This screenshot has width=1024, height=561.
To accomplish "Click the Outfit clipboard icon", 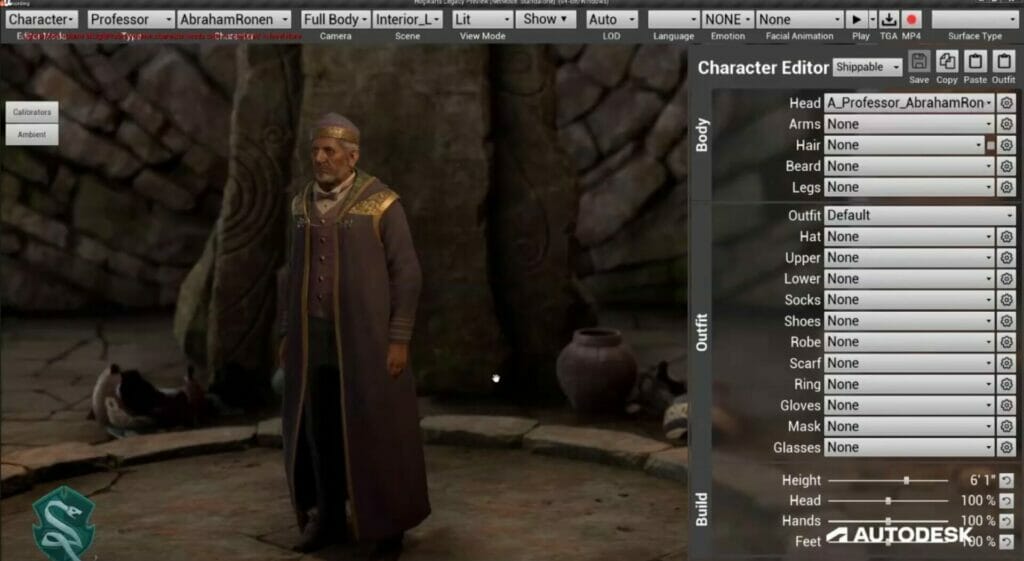I will [1003, 62].
